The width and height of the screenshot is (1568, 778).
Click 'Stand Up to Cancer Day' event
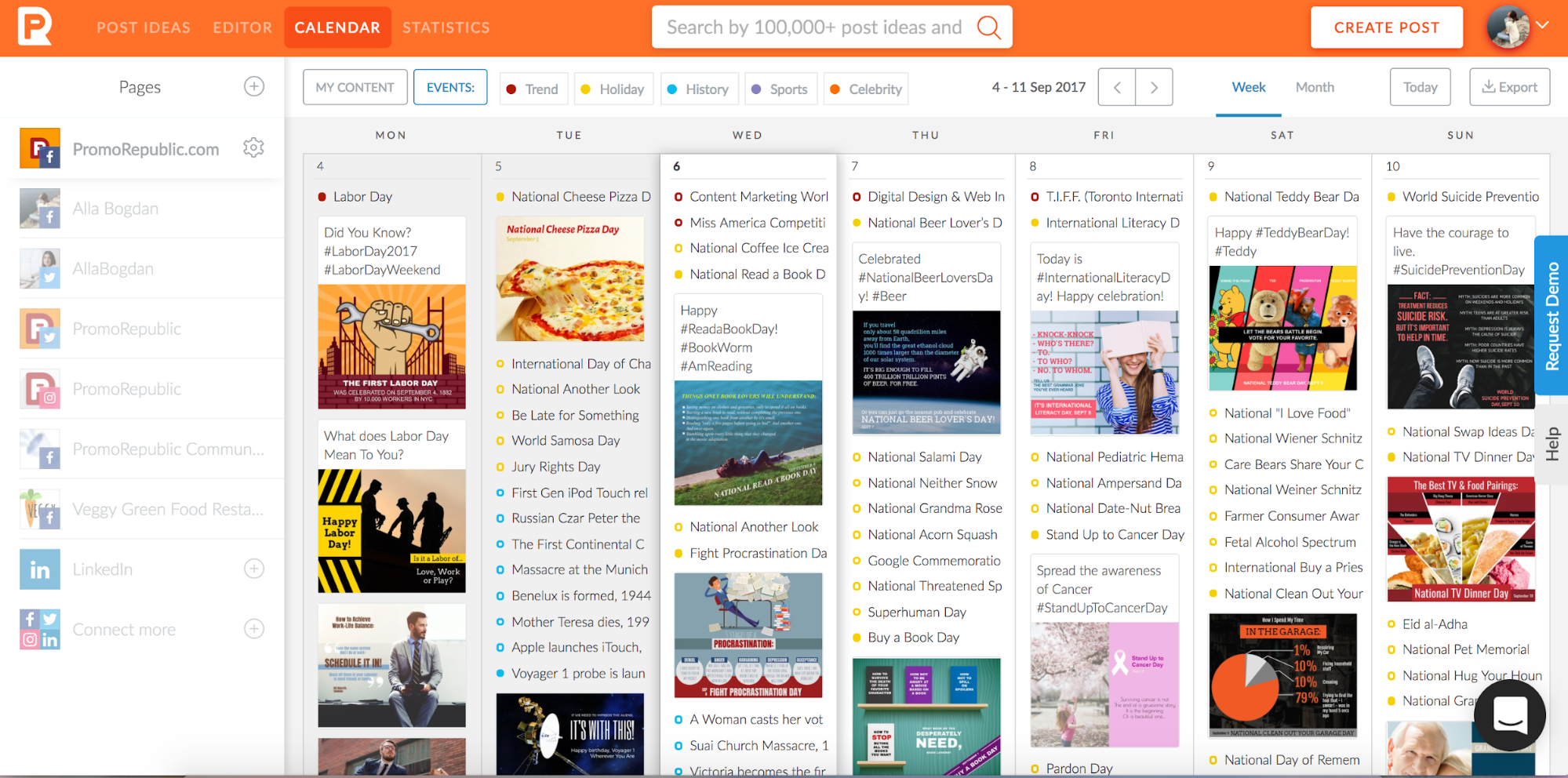pyautogui.click(x=1115, y=535)
